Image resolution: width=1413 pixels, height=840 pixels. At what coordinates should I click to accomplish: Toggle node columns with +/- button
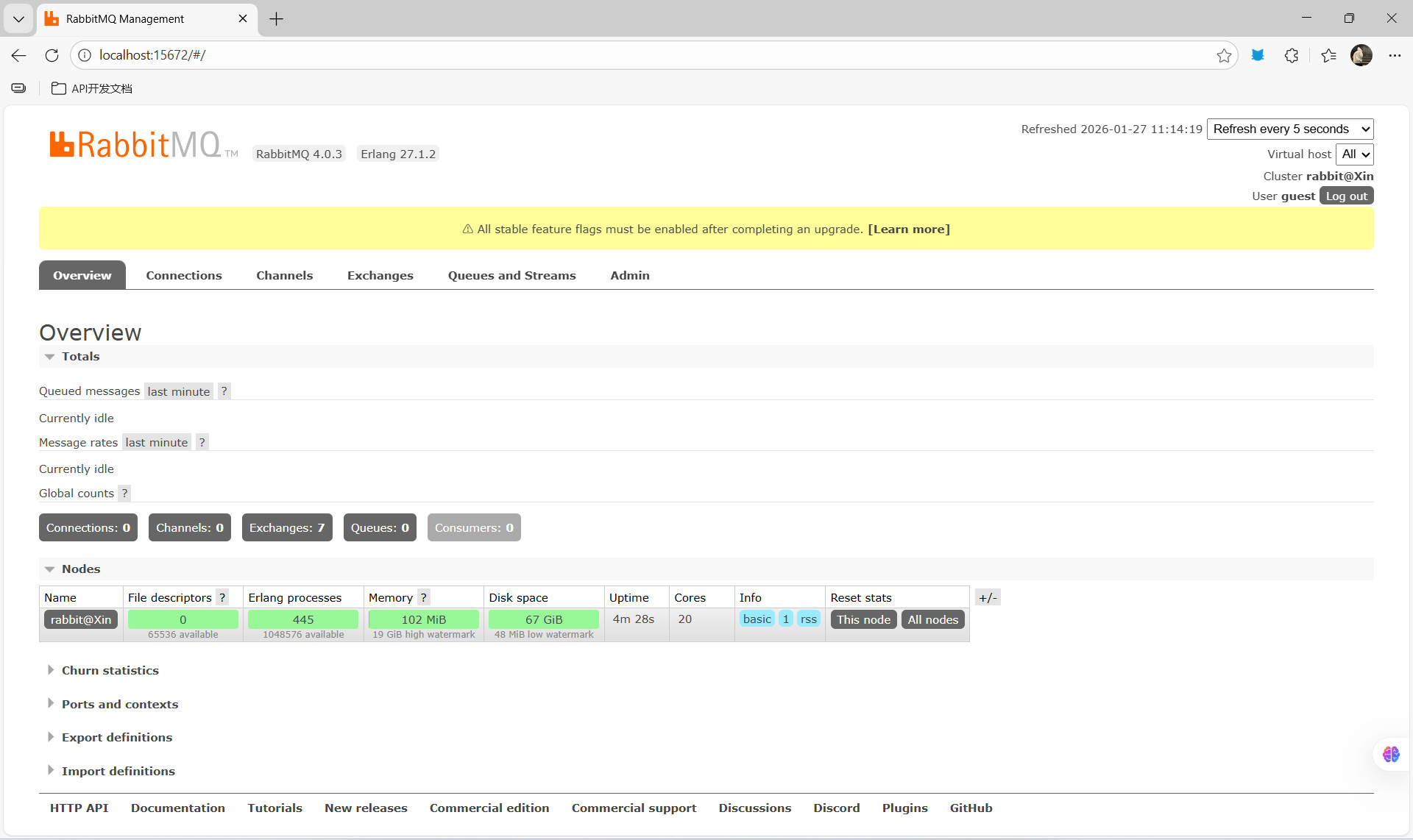(x=988, y=597)
